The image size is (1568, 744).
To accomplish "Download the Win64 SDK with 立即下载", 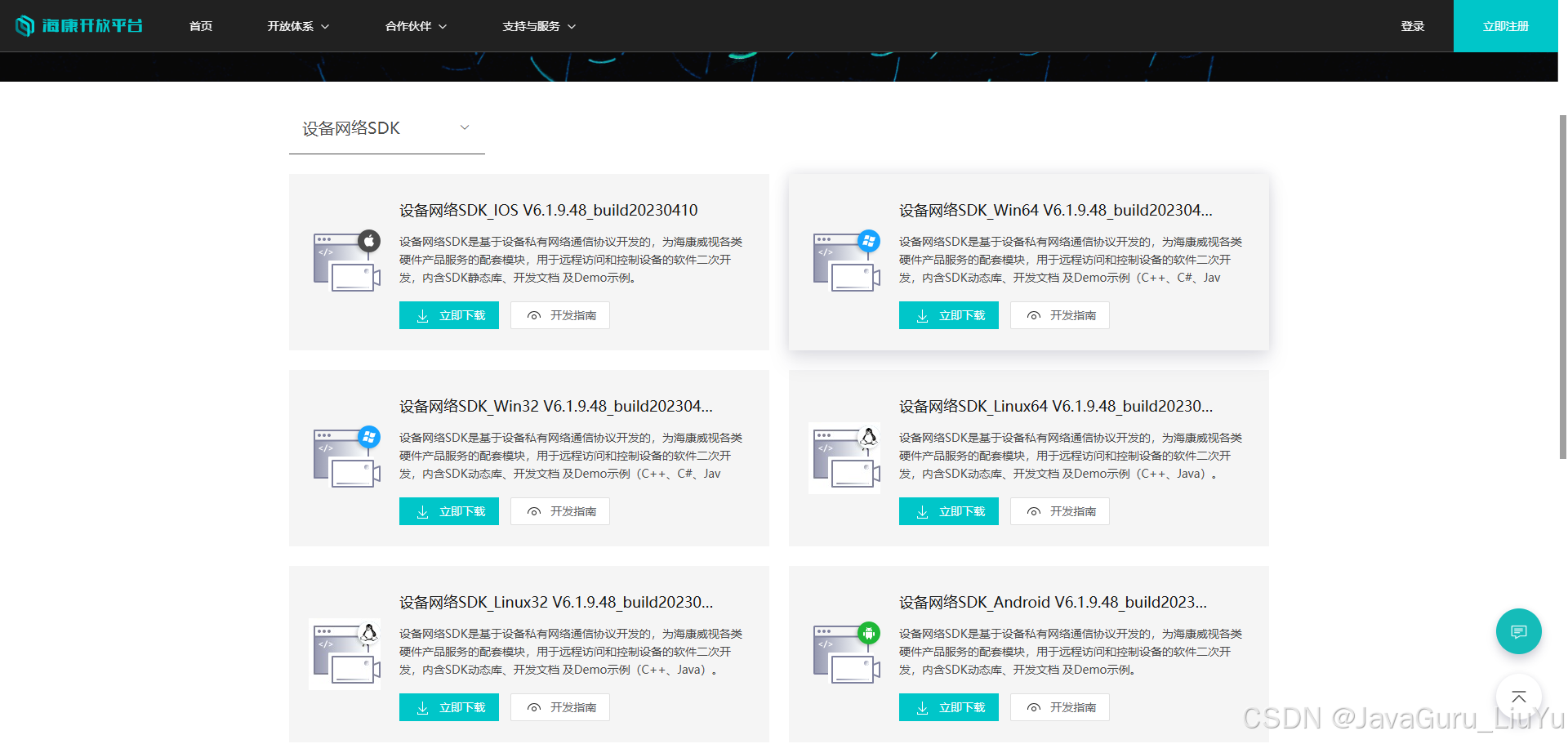I will [949, 315].
